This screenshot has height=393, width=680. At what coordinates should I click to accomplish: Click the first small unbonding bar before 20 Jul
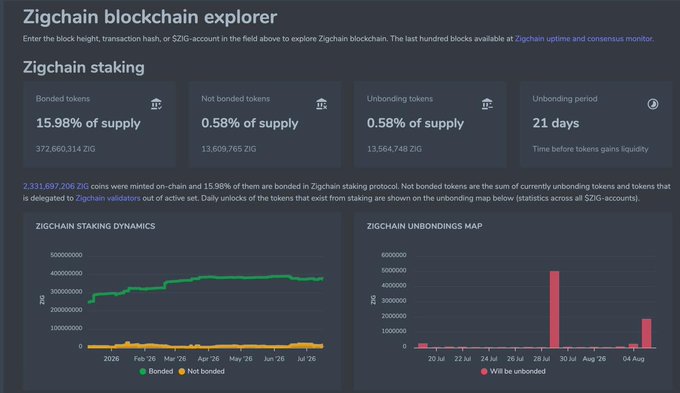[422, 346]
